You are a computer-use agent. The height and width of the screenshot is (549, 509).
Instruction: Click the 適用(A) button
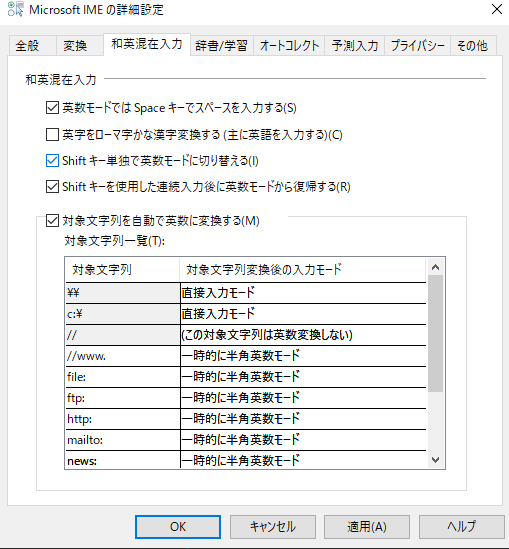pyautogui.click(x=367, y=527)
